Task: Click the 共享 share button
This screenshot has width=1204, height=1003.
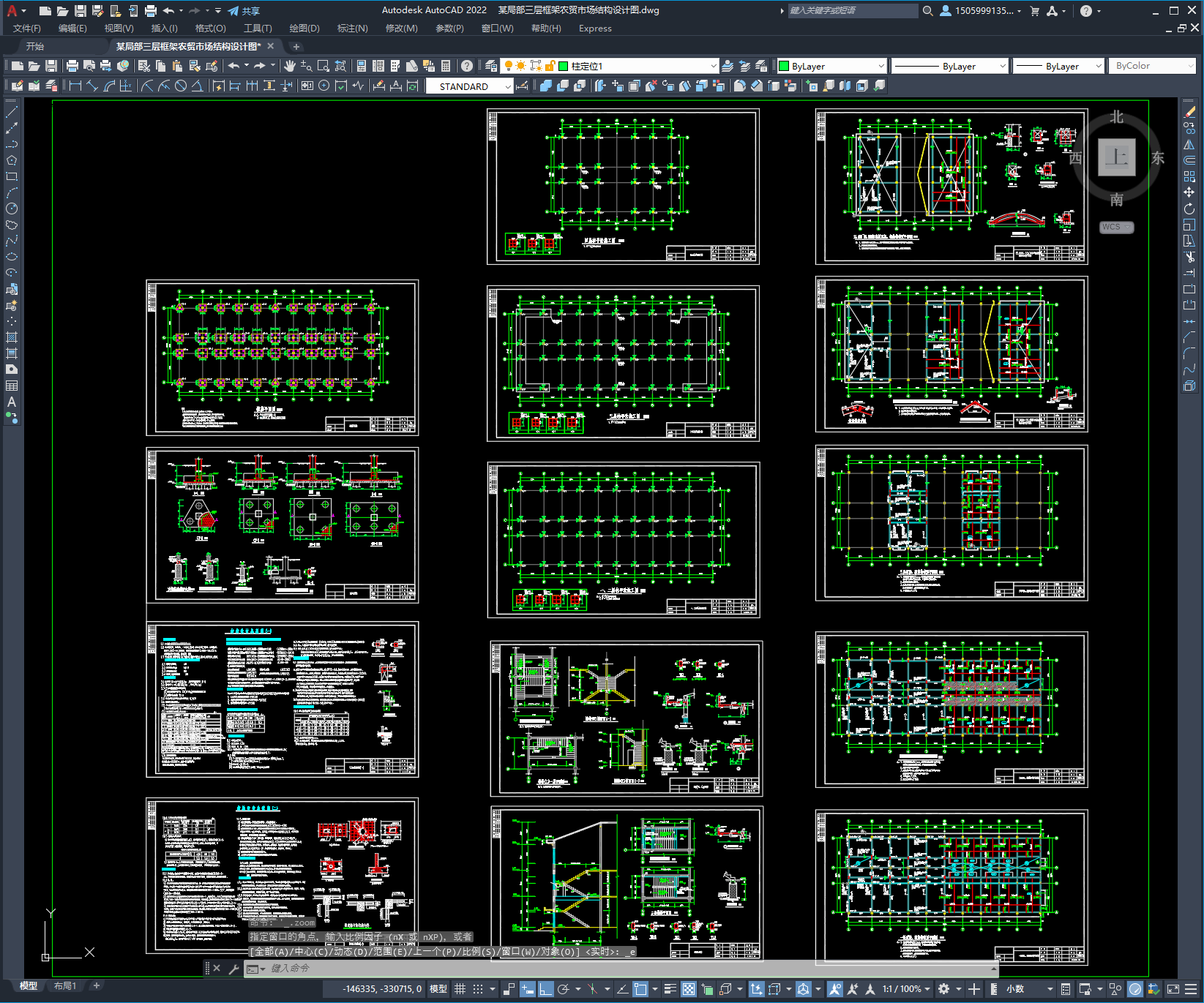Action: click(x=244, y=11)
